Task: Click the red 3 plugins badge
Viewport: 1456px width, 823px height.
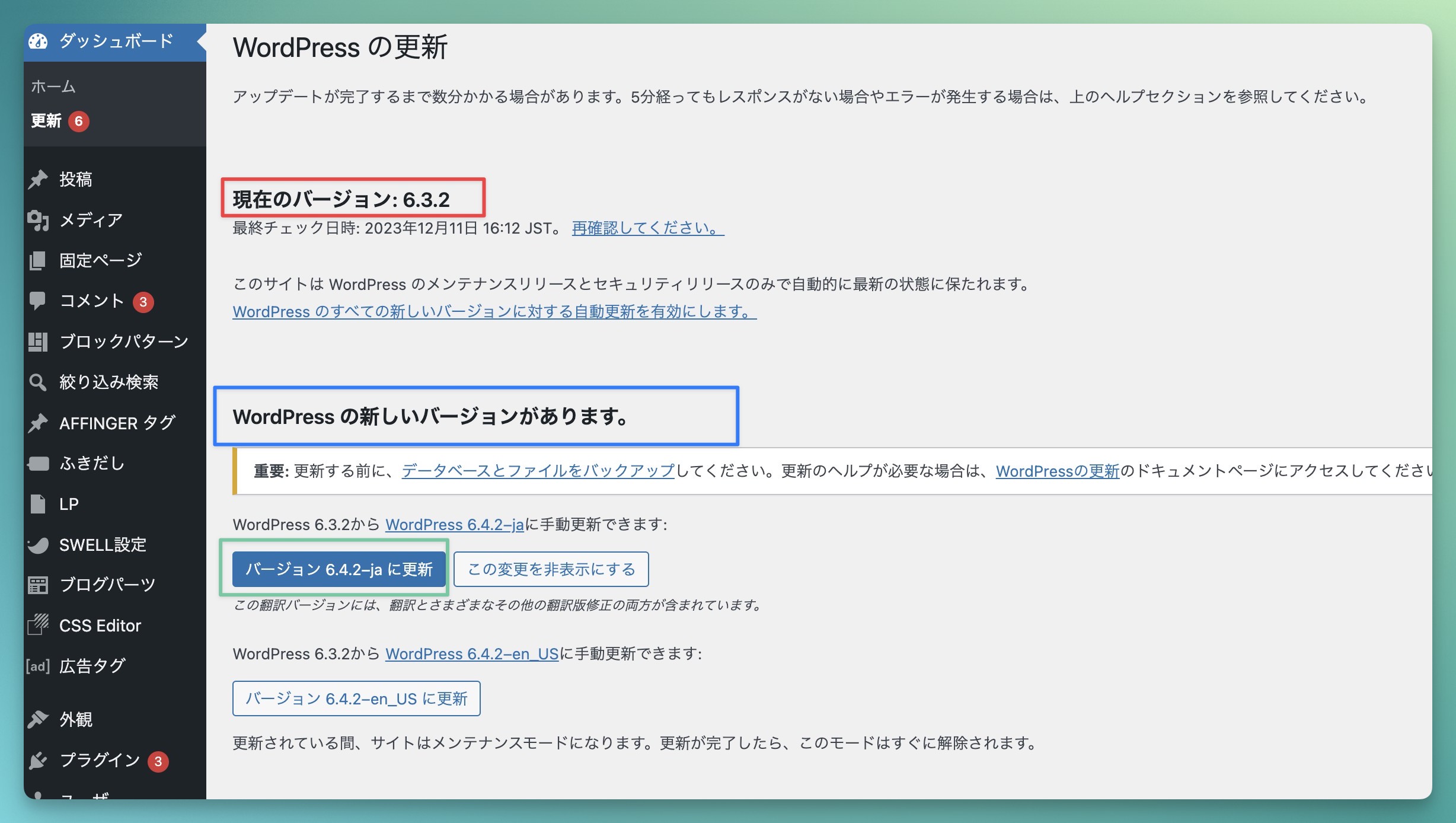Action: 158,761
